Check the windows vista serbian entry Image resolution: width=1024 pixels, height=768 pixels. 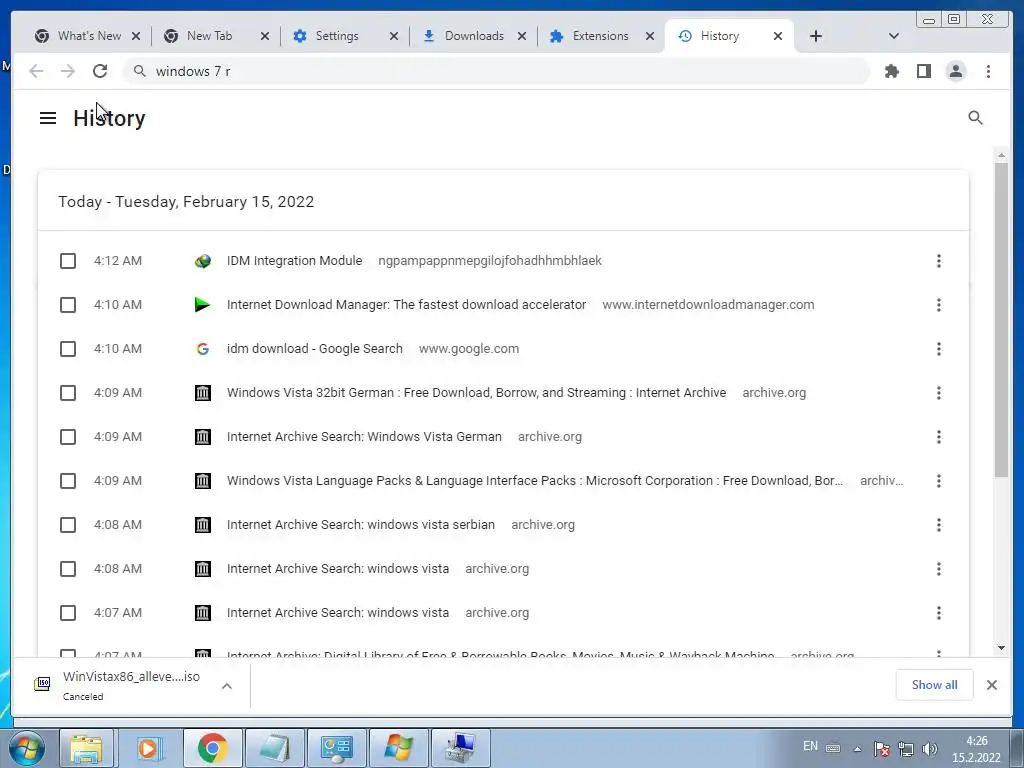(x=68, y=525)
